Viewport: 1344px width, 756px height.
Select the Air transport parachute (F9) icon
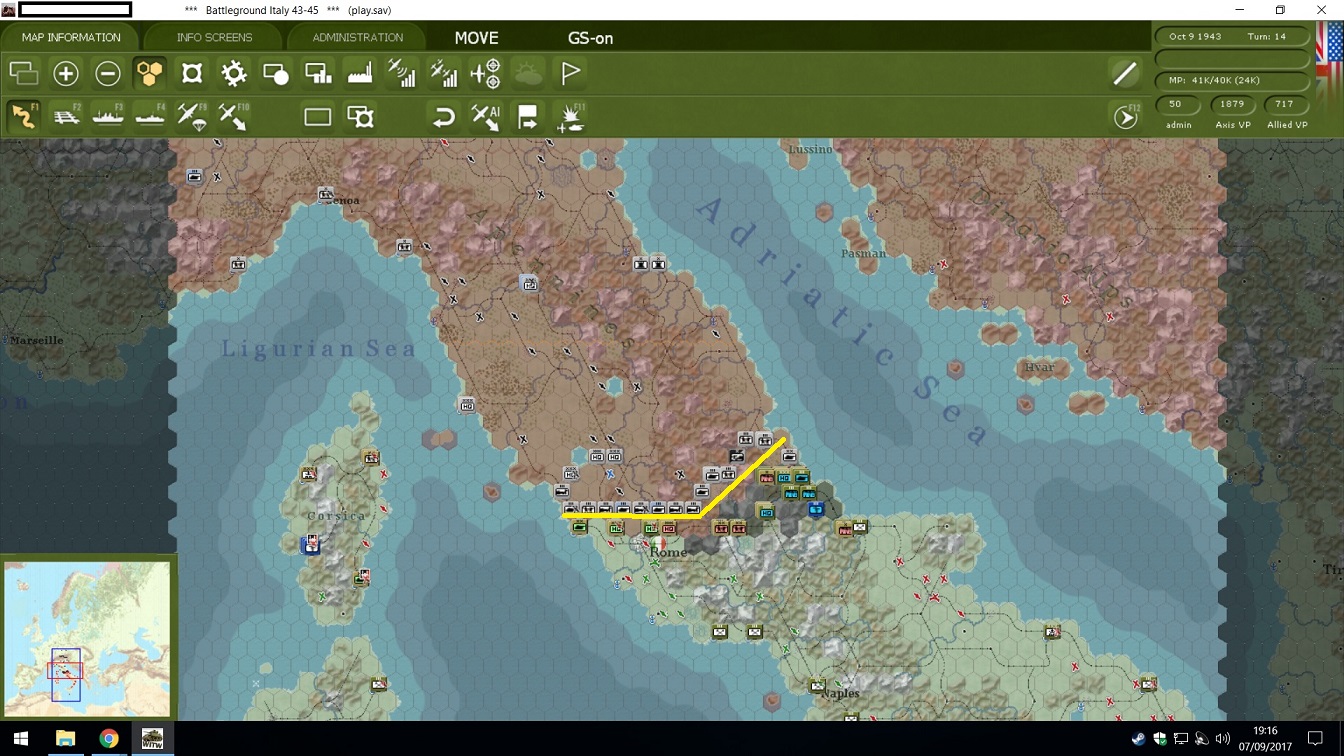[x=192, y=116]
